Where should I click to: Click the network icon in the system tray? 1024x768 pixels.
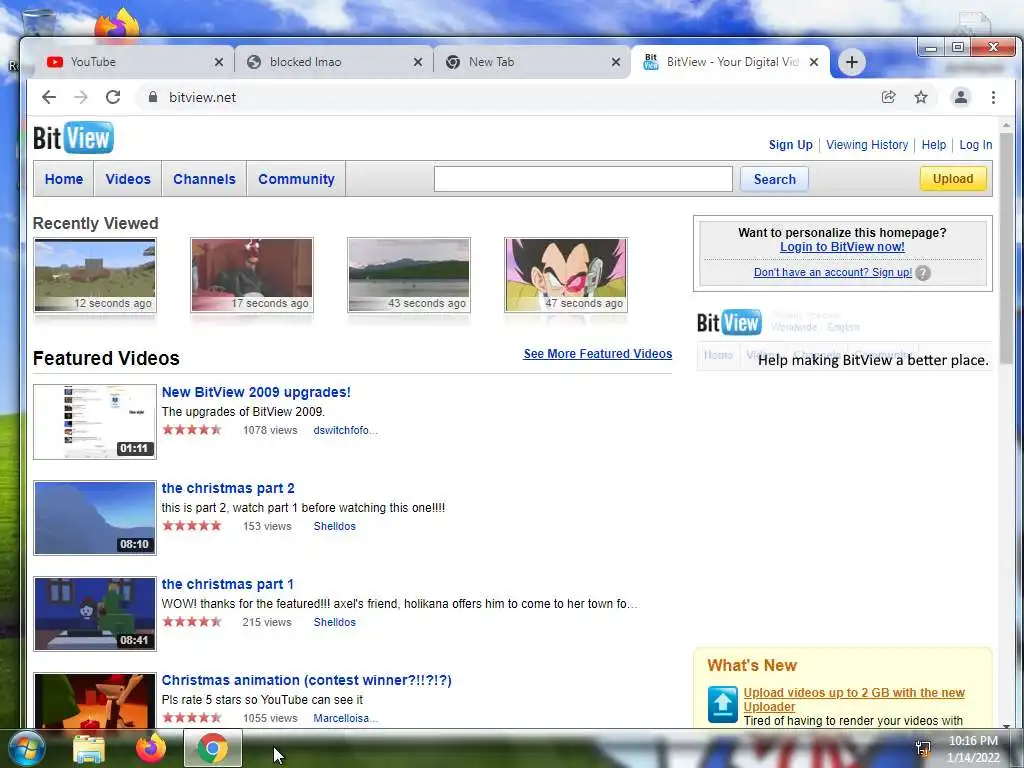(923, 749)
